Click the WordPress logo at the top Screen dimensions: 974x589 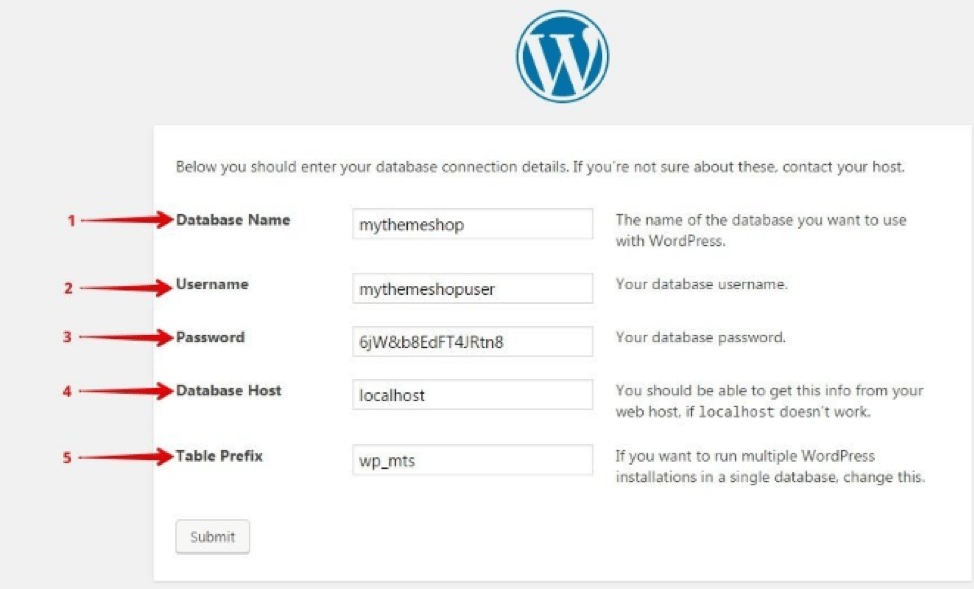pos(562,57)
